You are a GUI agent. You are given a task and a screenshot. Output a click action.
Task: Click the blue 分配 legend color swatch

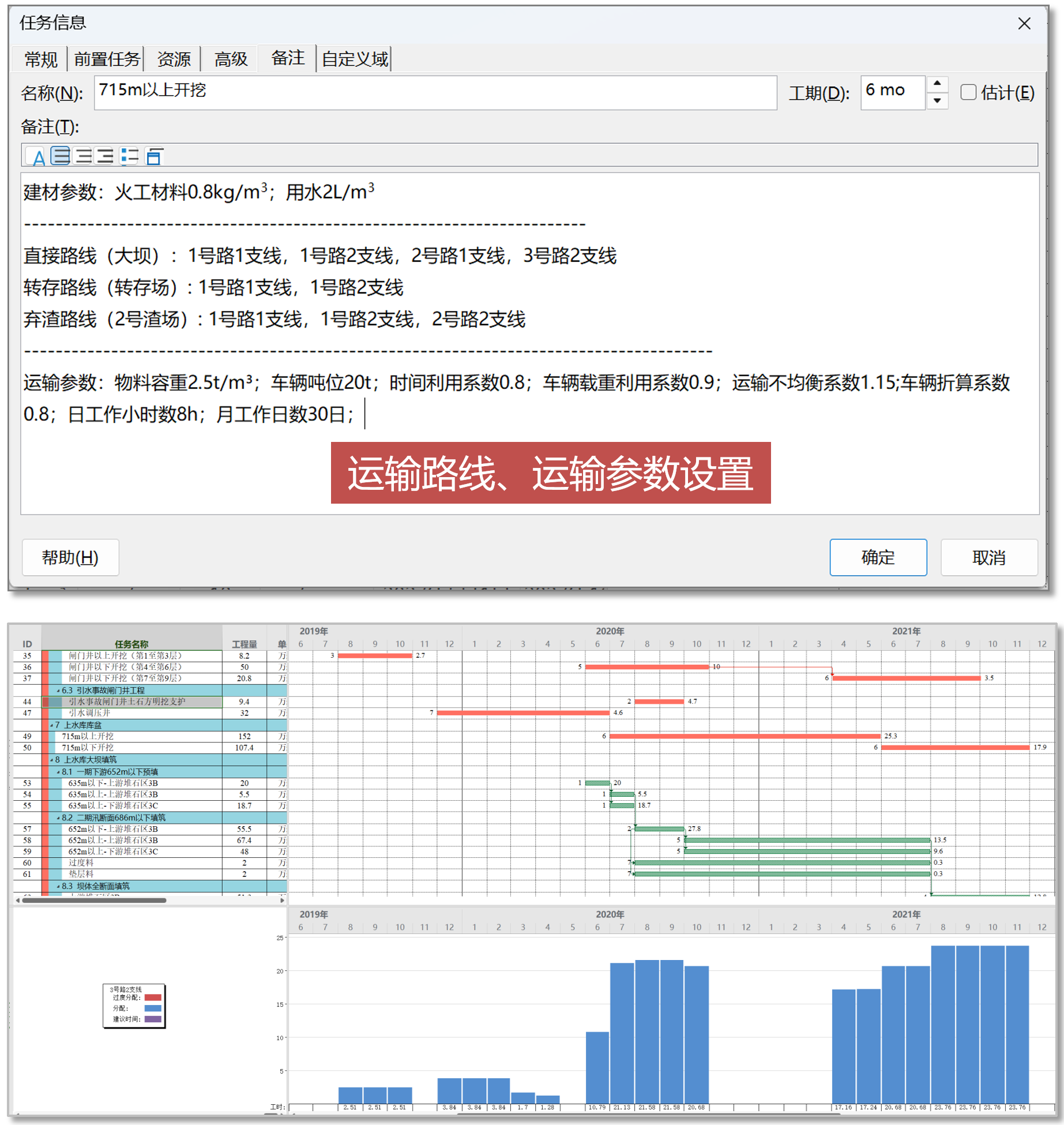[153, 1008]
